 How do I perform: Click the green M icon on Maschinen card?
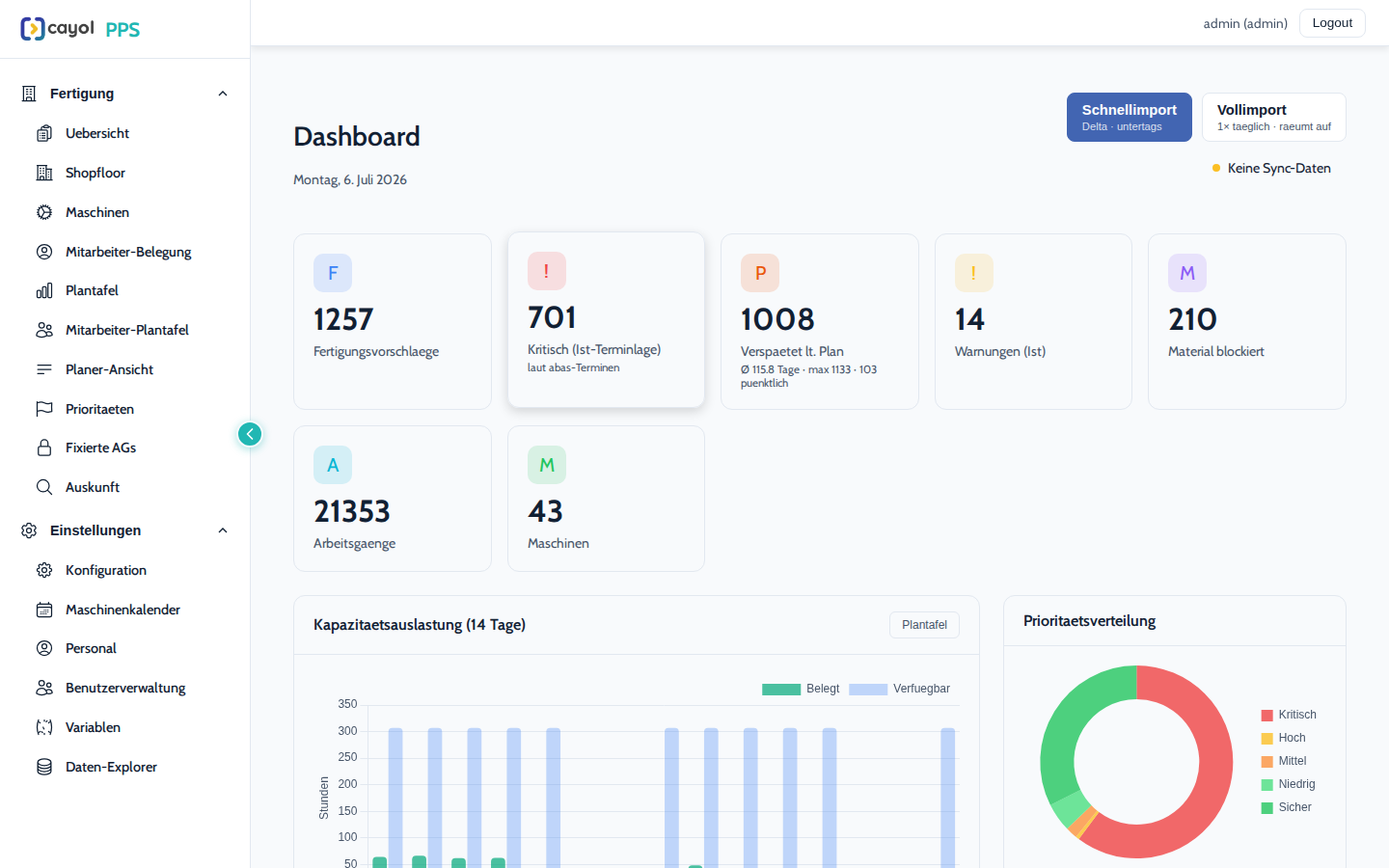point(546,465)
